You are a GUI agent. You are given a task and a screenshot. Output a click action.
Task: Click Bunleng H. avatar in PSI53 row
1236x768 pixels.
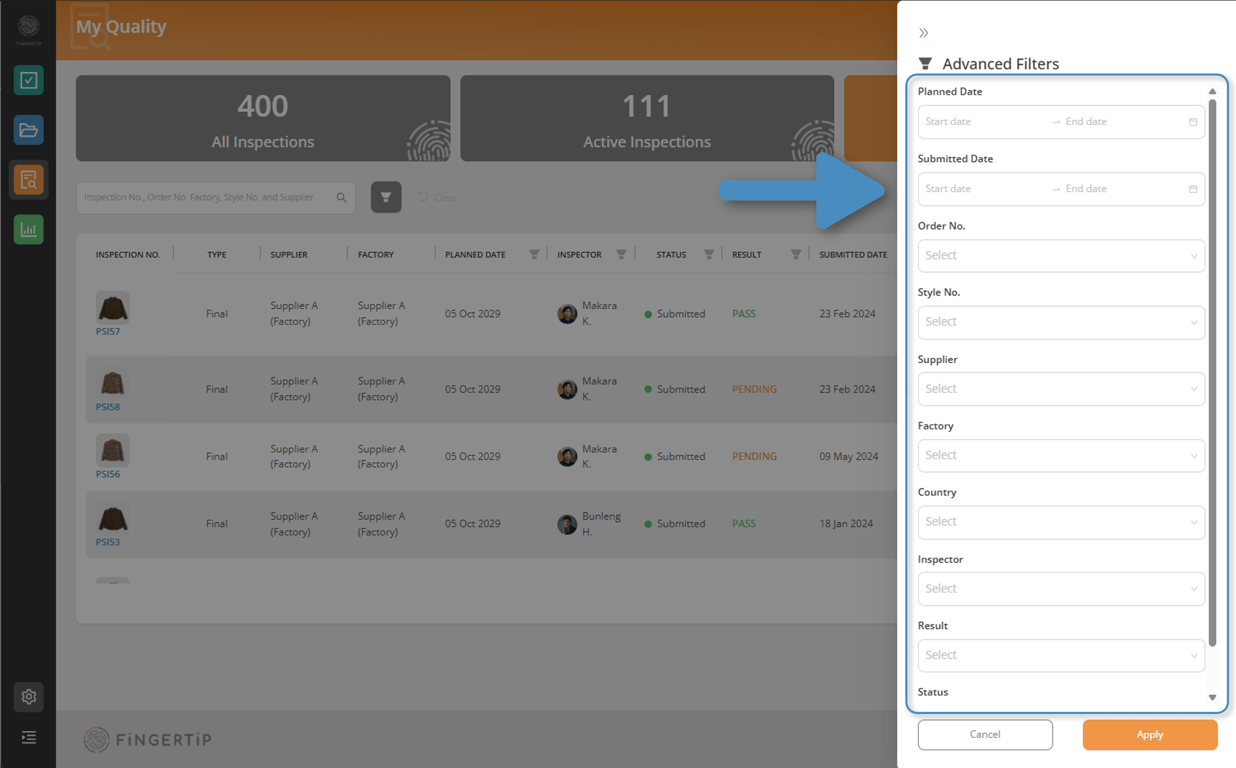point(567,524)
